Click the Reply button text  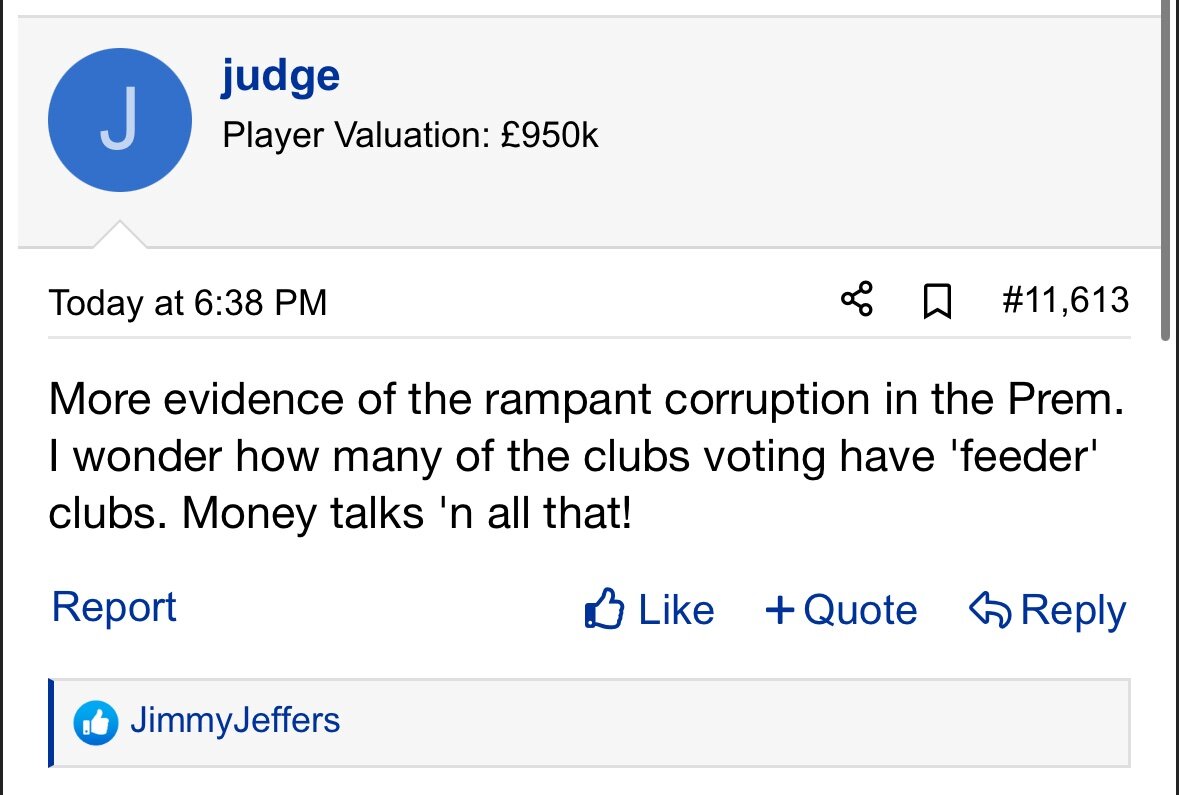(1073, 610)
